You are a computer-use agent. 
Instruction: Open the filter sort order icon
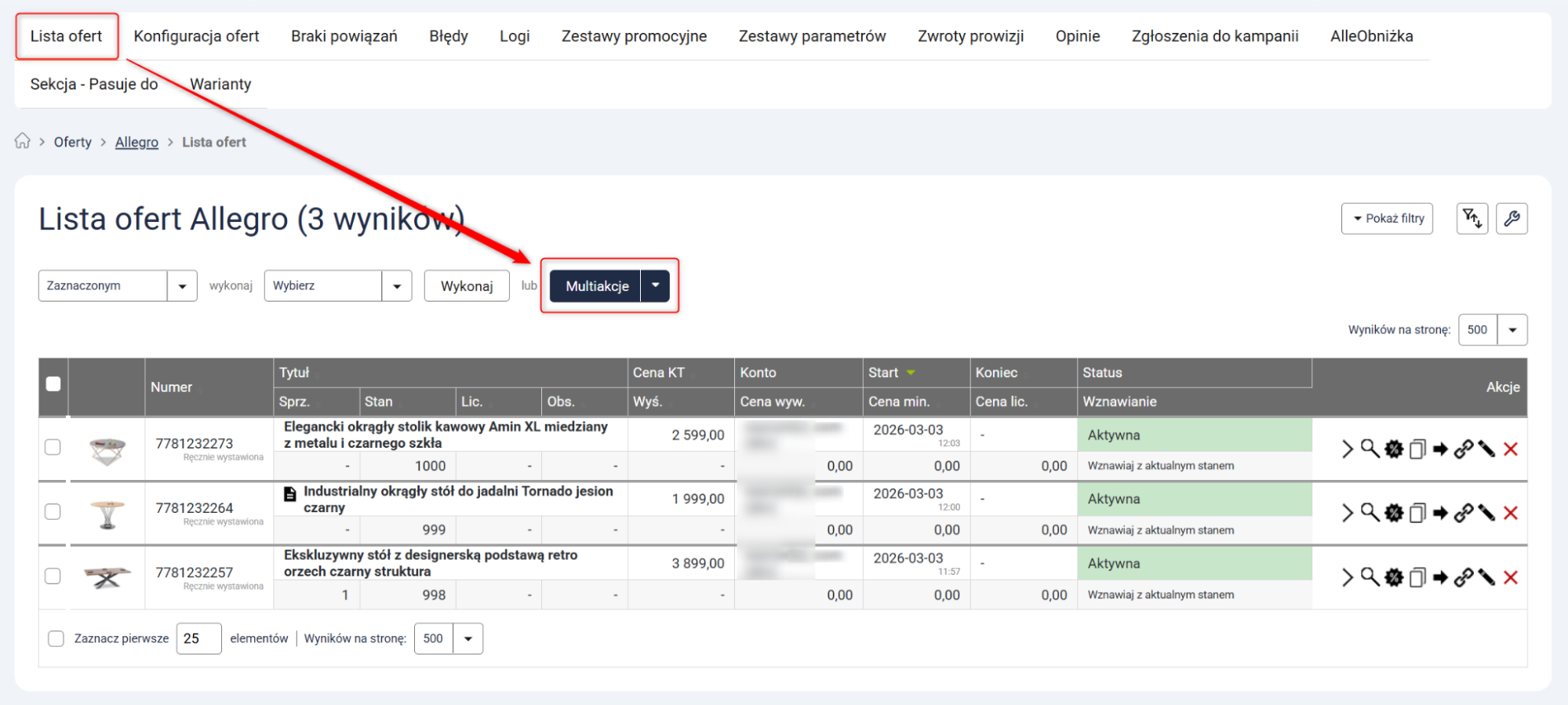[1472, 219]
